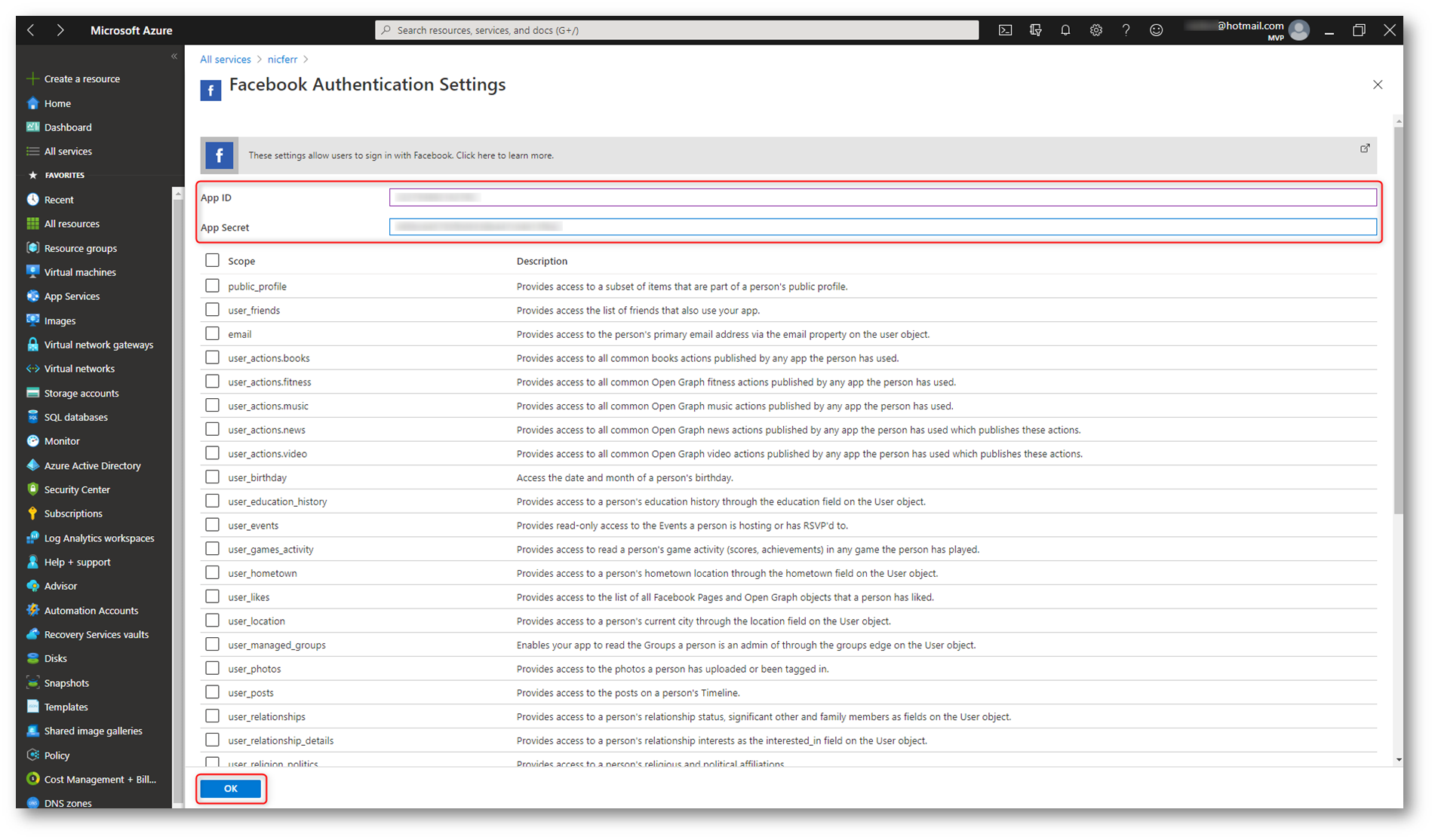This screenshot has height=840, width=1435.
Task: Go back with the left arrow
Action: click(x=31, y=30)
